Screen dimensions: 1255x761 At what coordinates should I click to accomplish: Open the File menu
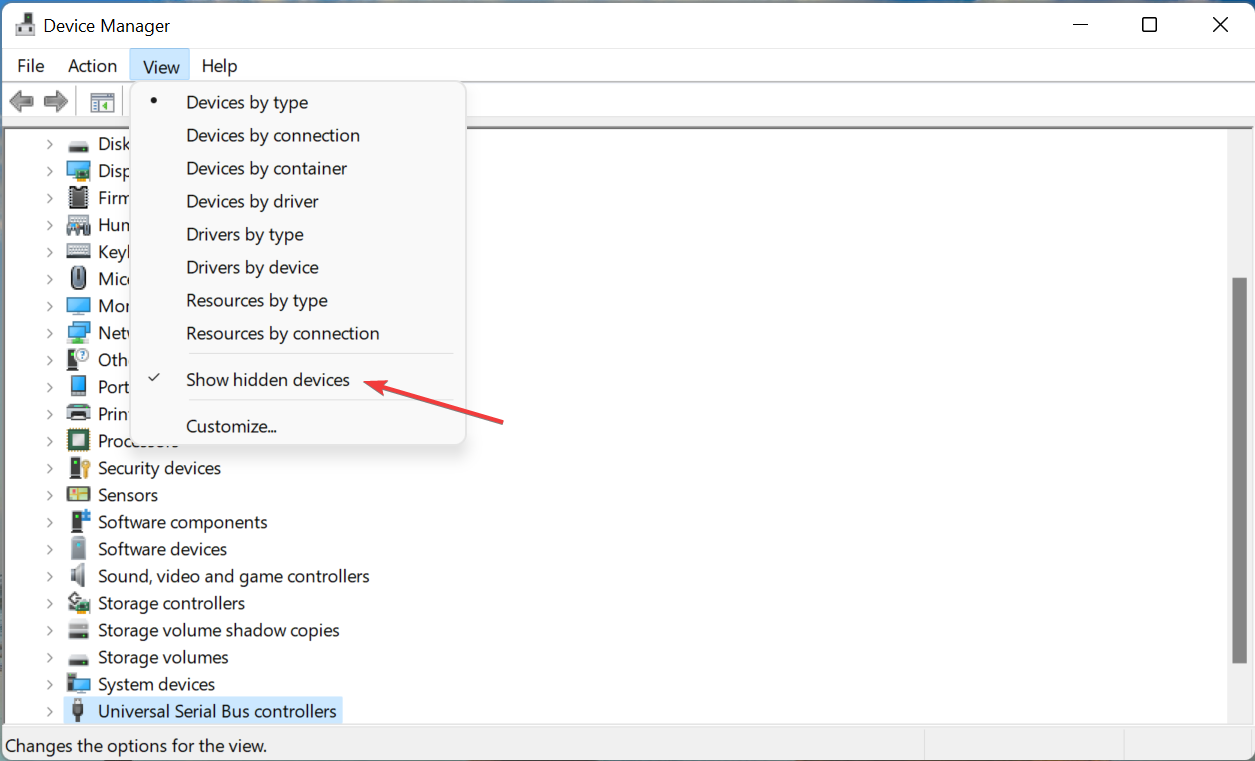[x=31, y=66]
